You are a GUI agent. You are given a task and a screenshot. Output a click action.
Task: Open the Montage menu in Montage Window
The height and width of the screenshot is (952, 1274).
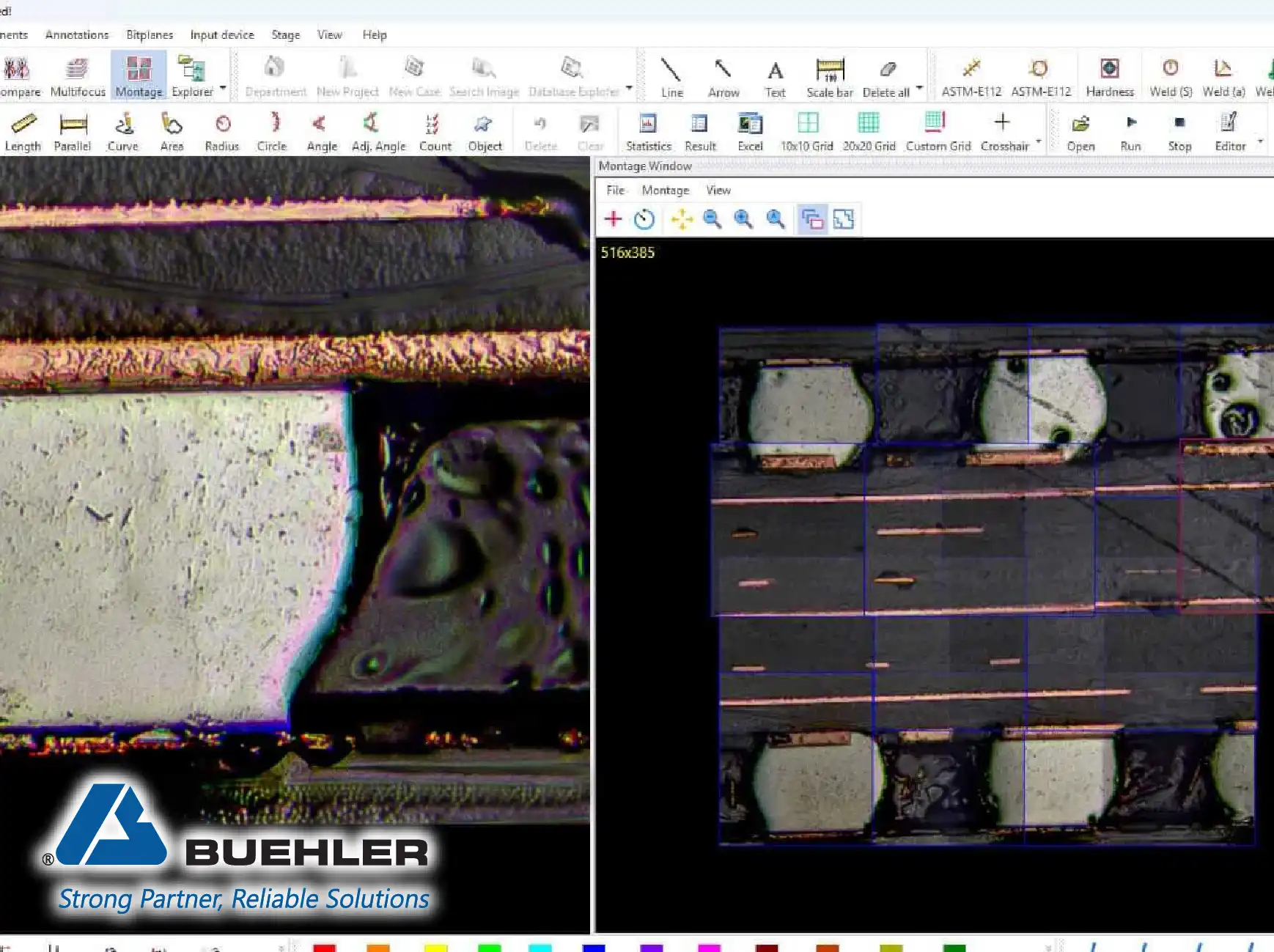point(664,190)
